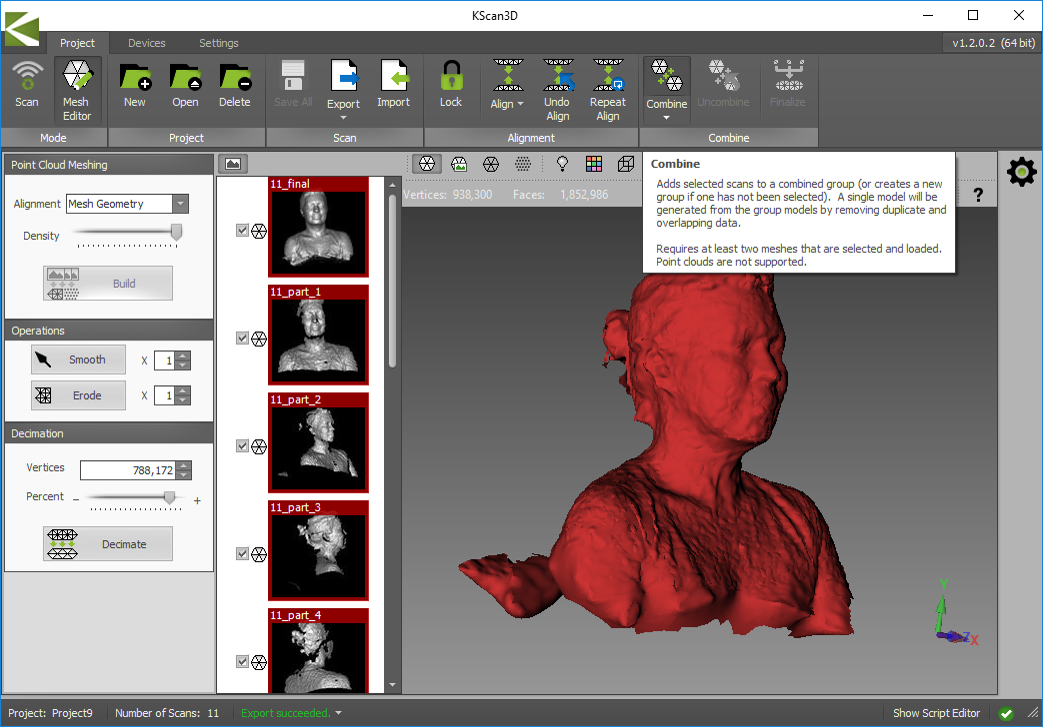Click the KScan3D logo icon

coord(22,28)
